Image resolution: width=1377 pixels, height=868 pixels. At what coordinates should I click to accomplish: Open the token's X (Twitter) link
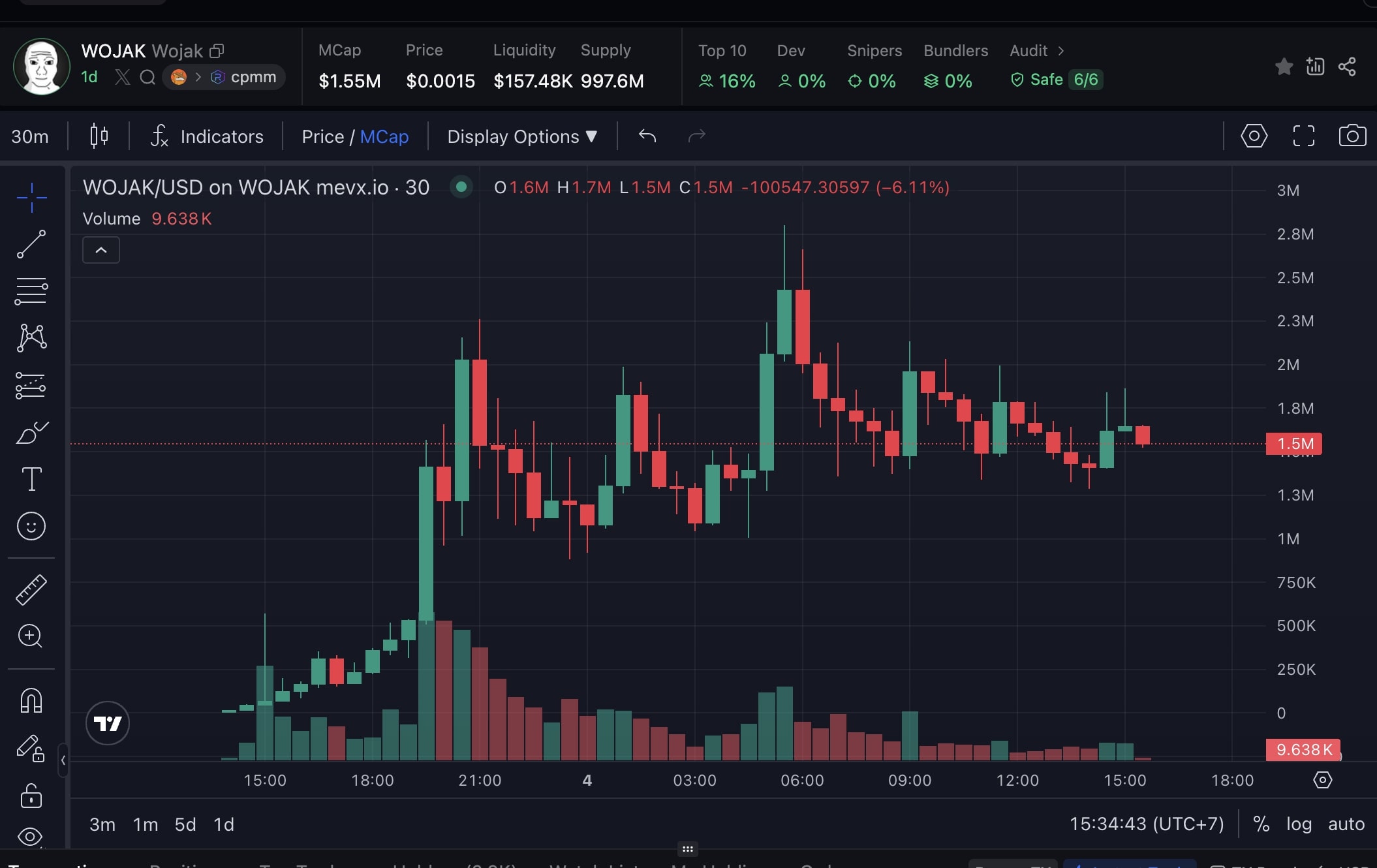click(x=122, y=77)
